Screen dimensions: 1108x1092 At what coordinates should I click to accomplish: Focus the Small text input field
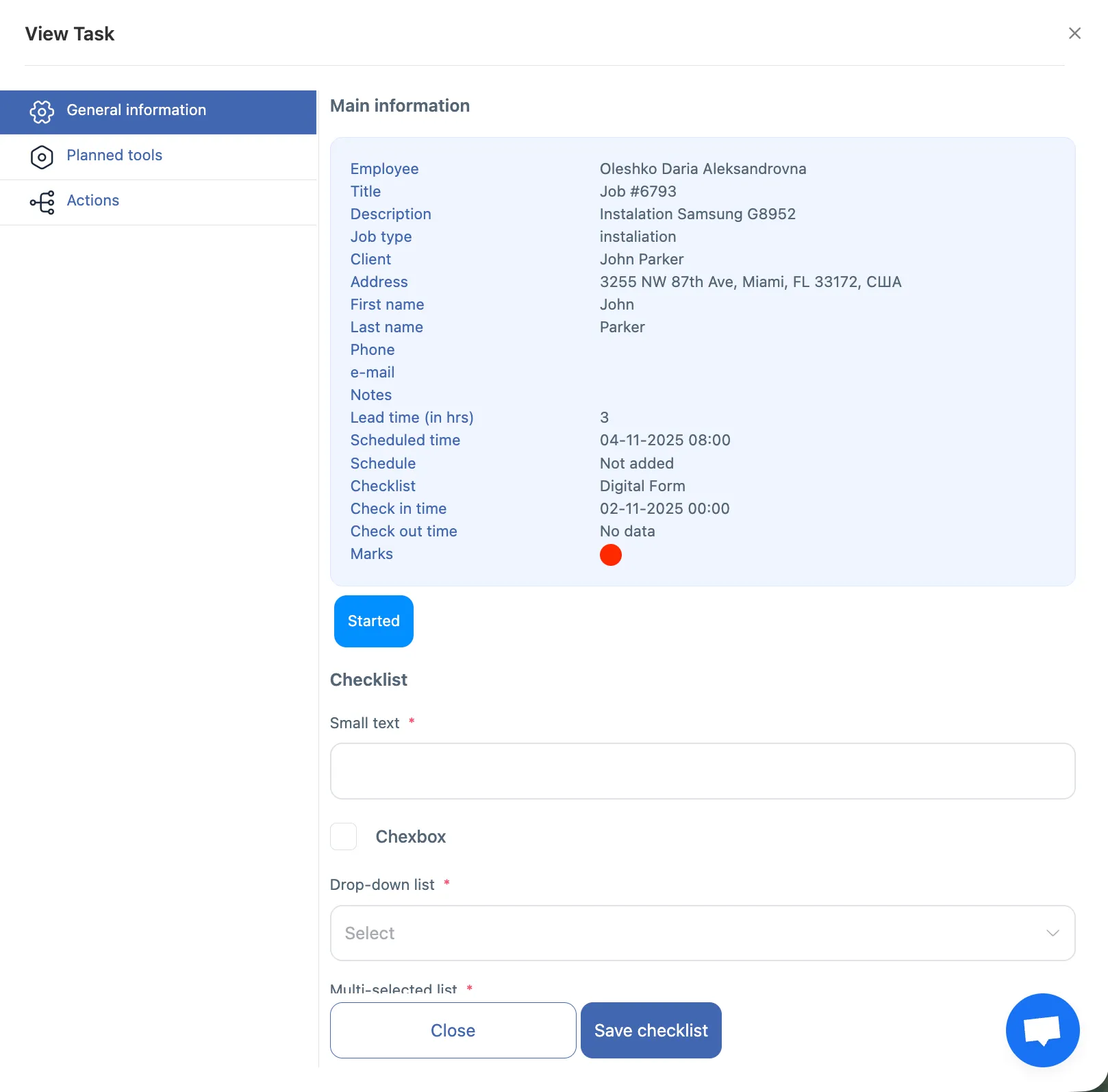(x=702, y=771)
